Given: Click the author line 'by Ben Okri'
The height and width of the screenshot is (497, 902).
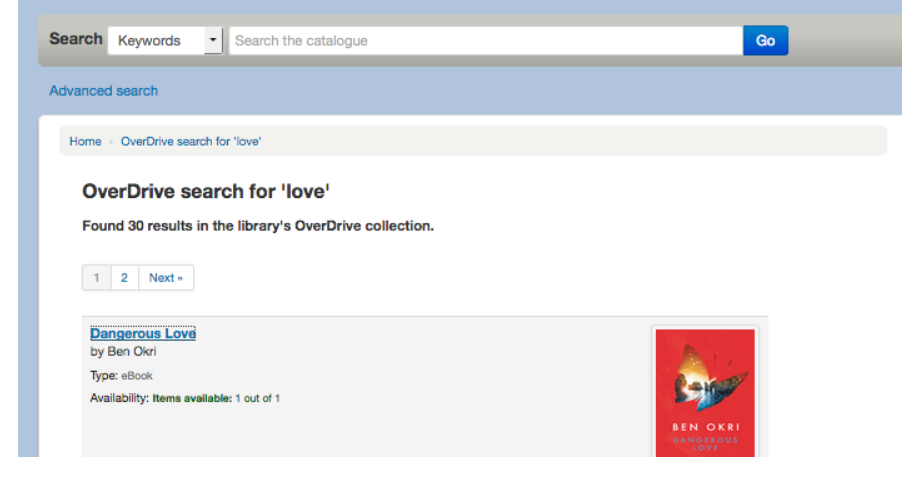Looking at the screenshot, I should 123,352.
